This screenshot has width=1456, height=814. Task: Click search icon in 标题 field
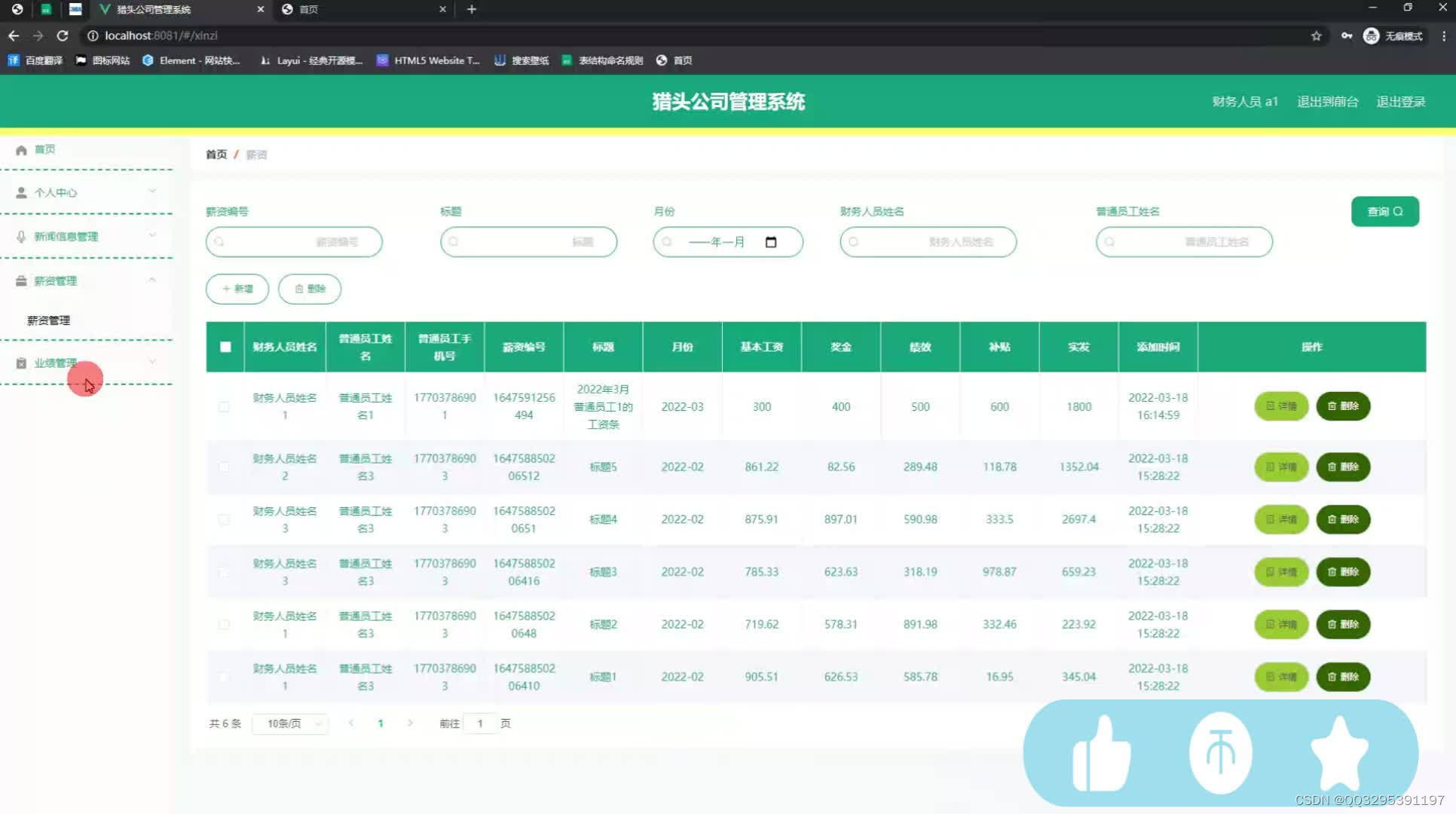454,242
